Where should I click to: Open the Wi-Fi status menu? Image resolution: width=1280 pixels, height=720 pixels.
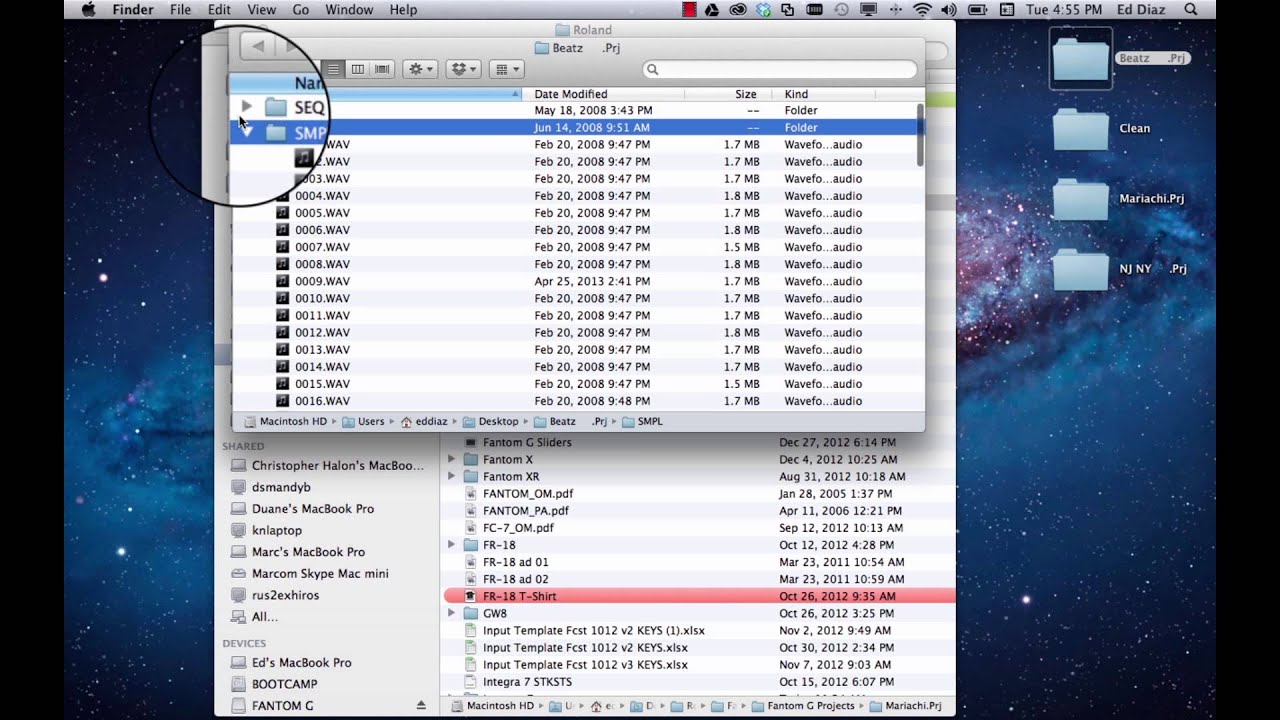click(x=922, y=10)
